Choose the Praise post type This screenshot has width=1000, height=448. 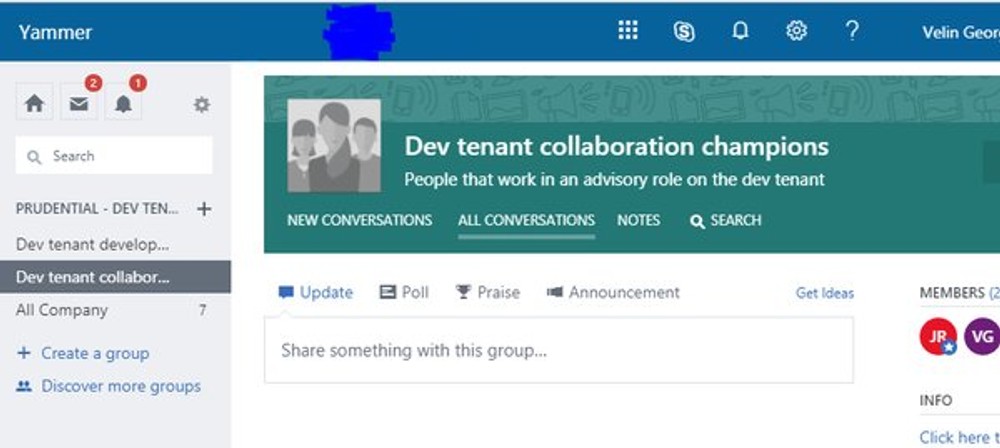(487, 292)
